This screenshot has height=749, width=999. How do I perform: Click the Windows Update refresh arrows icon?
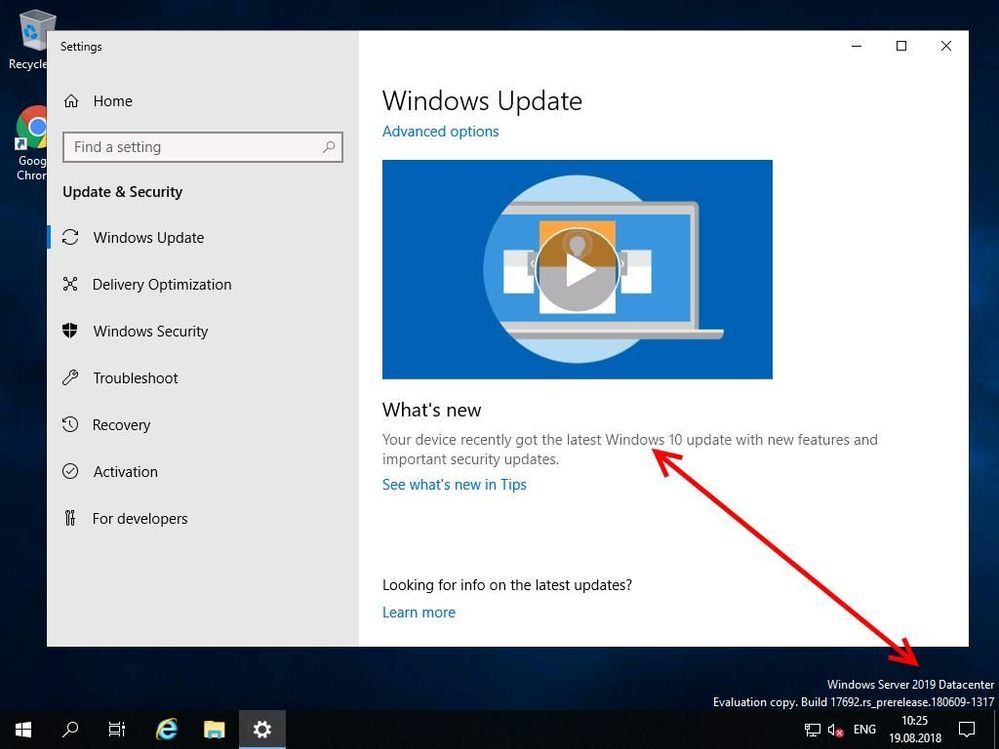(x=70, y=238)
